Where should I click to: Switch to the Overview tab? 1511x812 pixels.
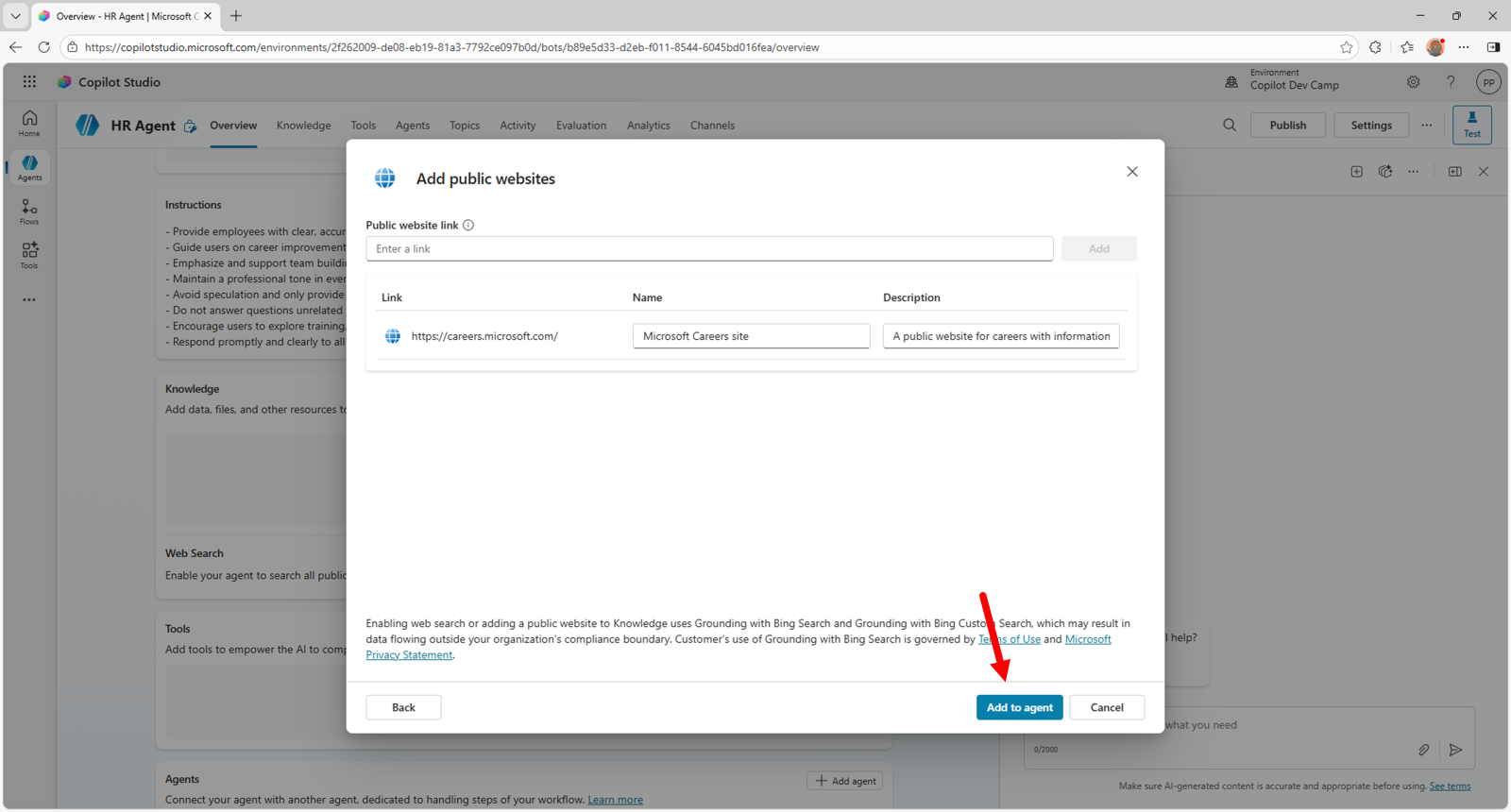pyautogui.click(x=233, y=126)
